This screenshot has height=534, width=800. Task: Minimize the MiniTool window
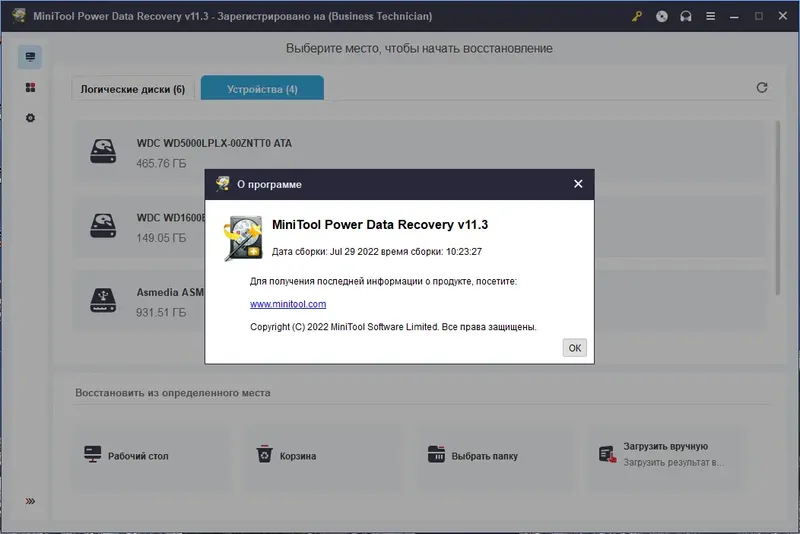tap(734, 16)
